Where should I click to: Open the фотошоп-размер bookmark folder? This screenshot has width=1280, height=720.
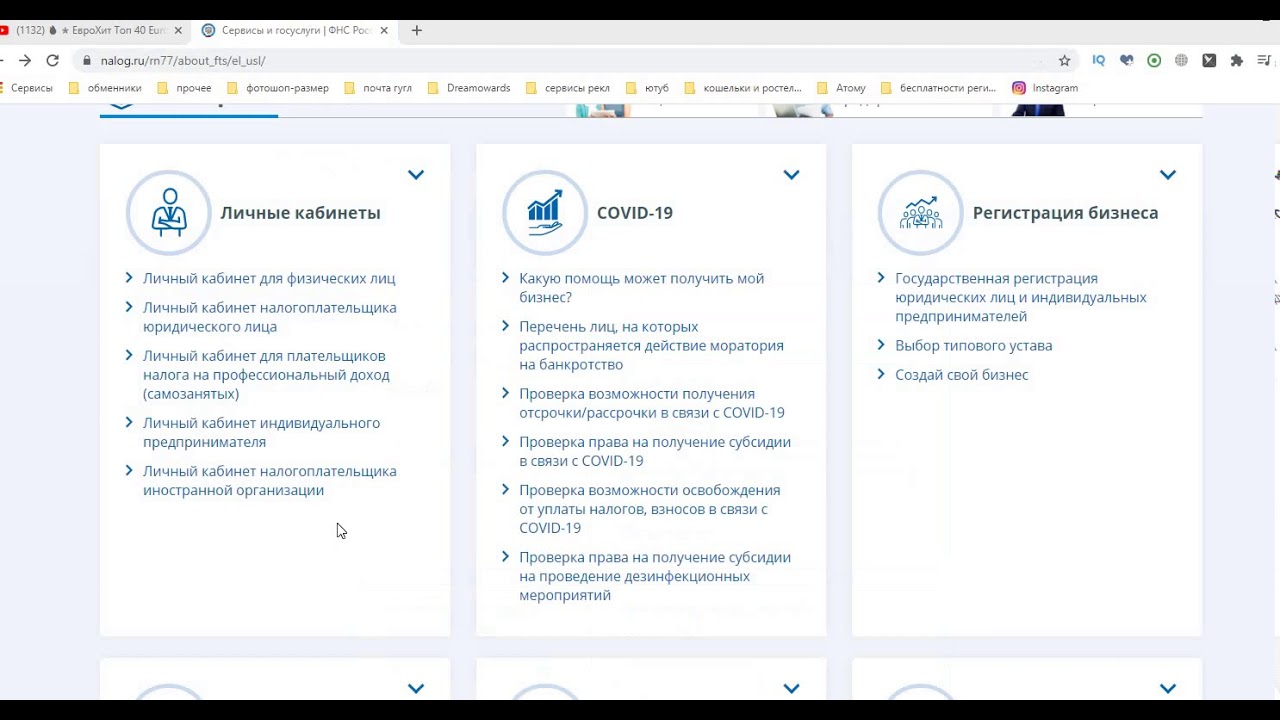click(x=277, y=88)
